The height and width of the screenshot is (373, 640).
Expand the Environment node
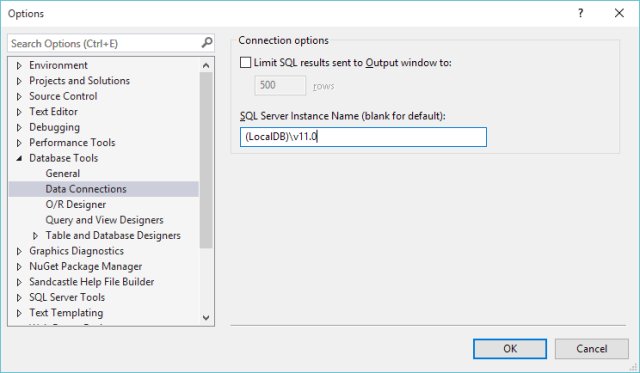(x=19, y=65)
